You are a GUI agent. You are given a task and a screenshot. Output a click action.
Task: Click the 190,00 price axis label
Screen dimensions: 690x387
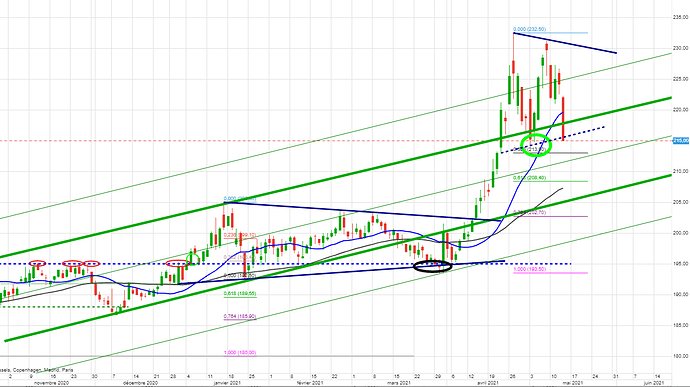[x=681, y=295]
